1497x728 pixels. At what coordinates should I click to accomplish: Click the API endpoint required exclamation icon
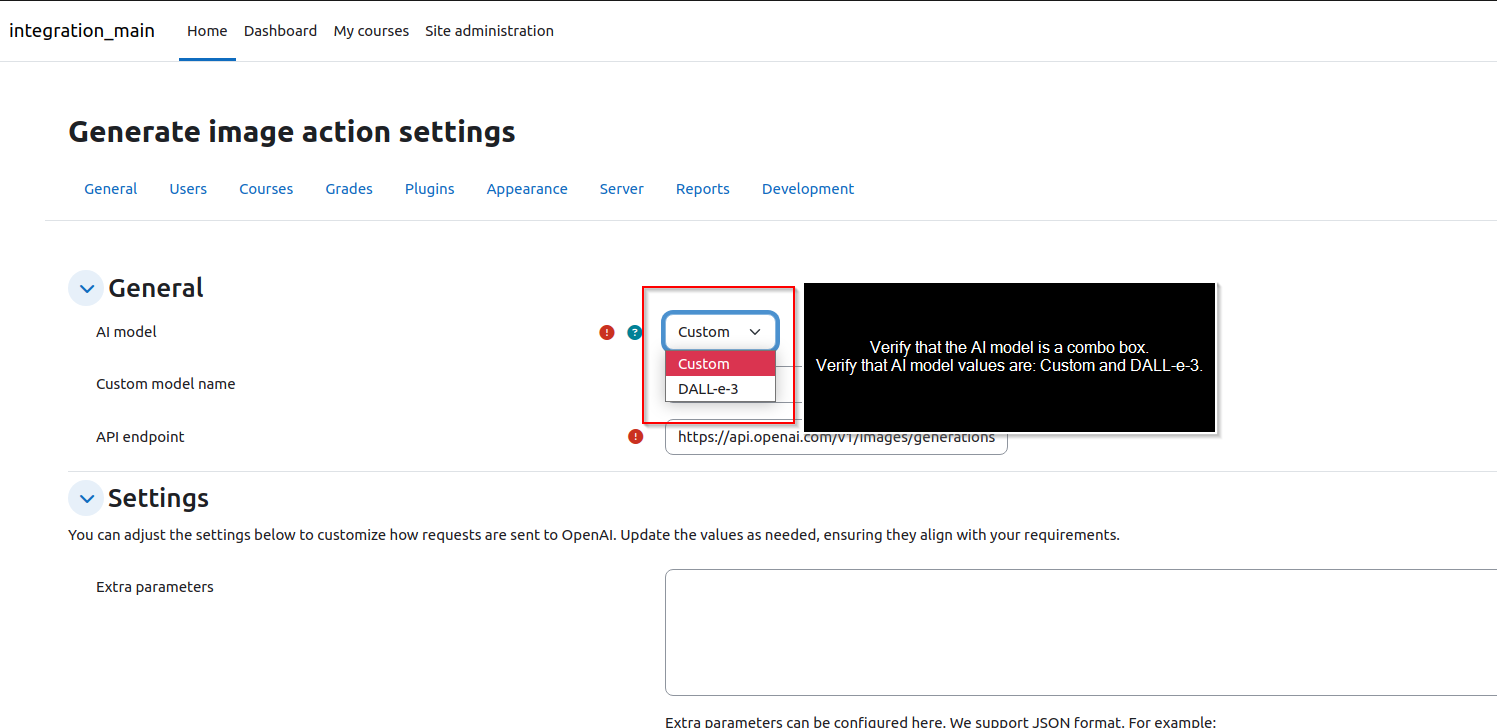click(x=636, y=437)
